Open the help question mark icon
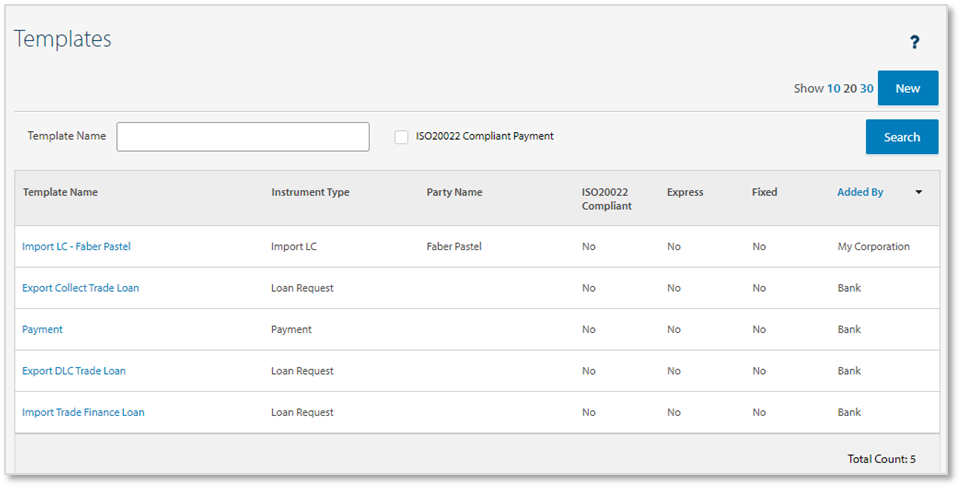The height and width of the screenshot is (488, 961). (914, 42)
